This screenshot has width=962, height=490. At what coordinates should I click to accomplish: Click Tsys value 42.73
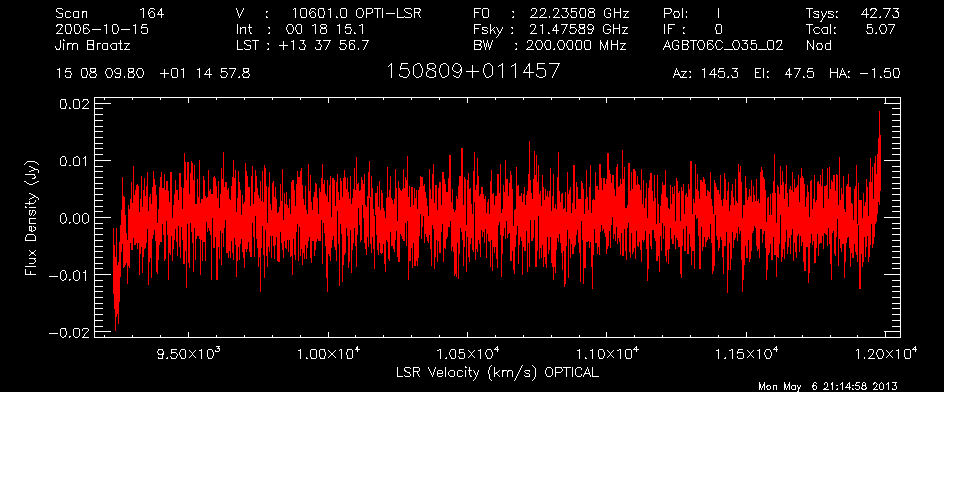(x=880, y=13)
